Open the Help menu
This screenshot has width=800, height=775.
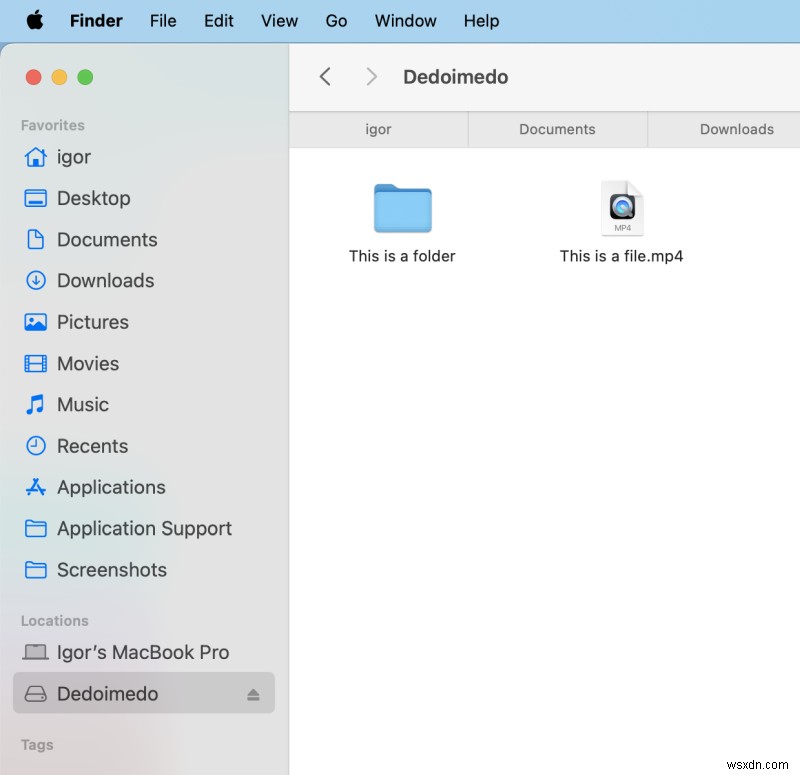pyautogui.click(x=481, y=20)
